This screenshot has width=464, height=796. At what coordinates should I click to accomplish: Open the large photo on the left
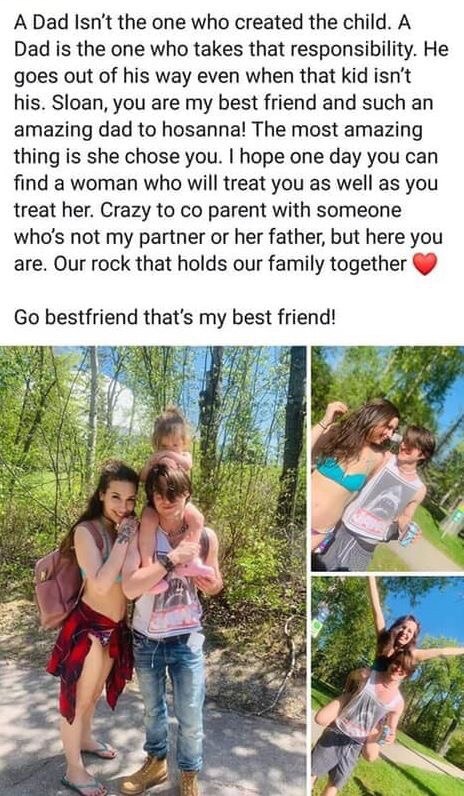point(153,571)
